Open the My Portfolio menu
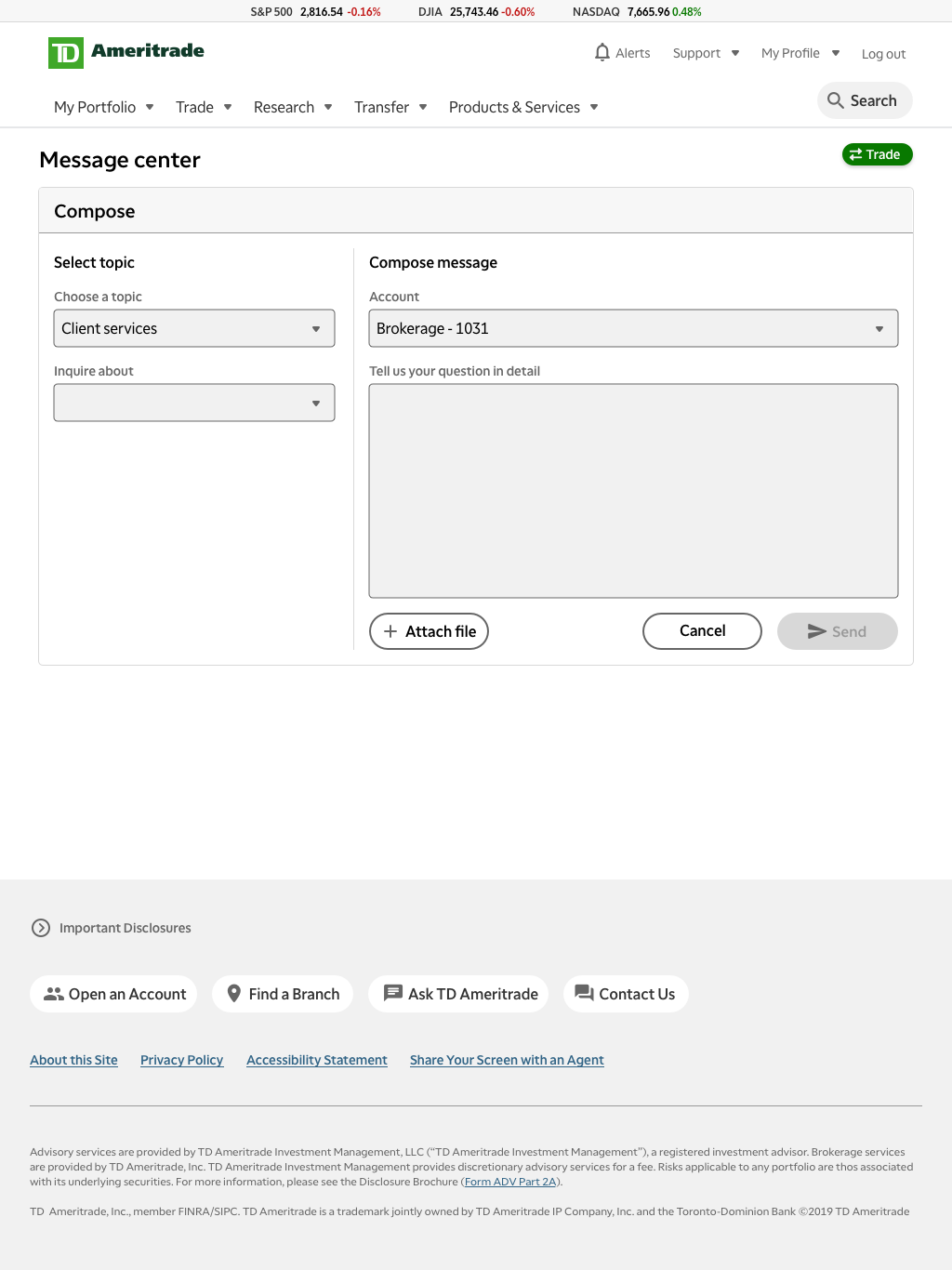The height and width of the screenshot is (1270, 952). 104,107
